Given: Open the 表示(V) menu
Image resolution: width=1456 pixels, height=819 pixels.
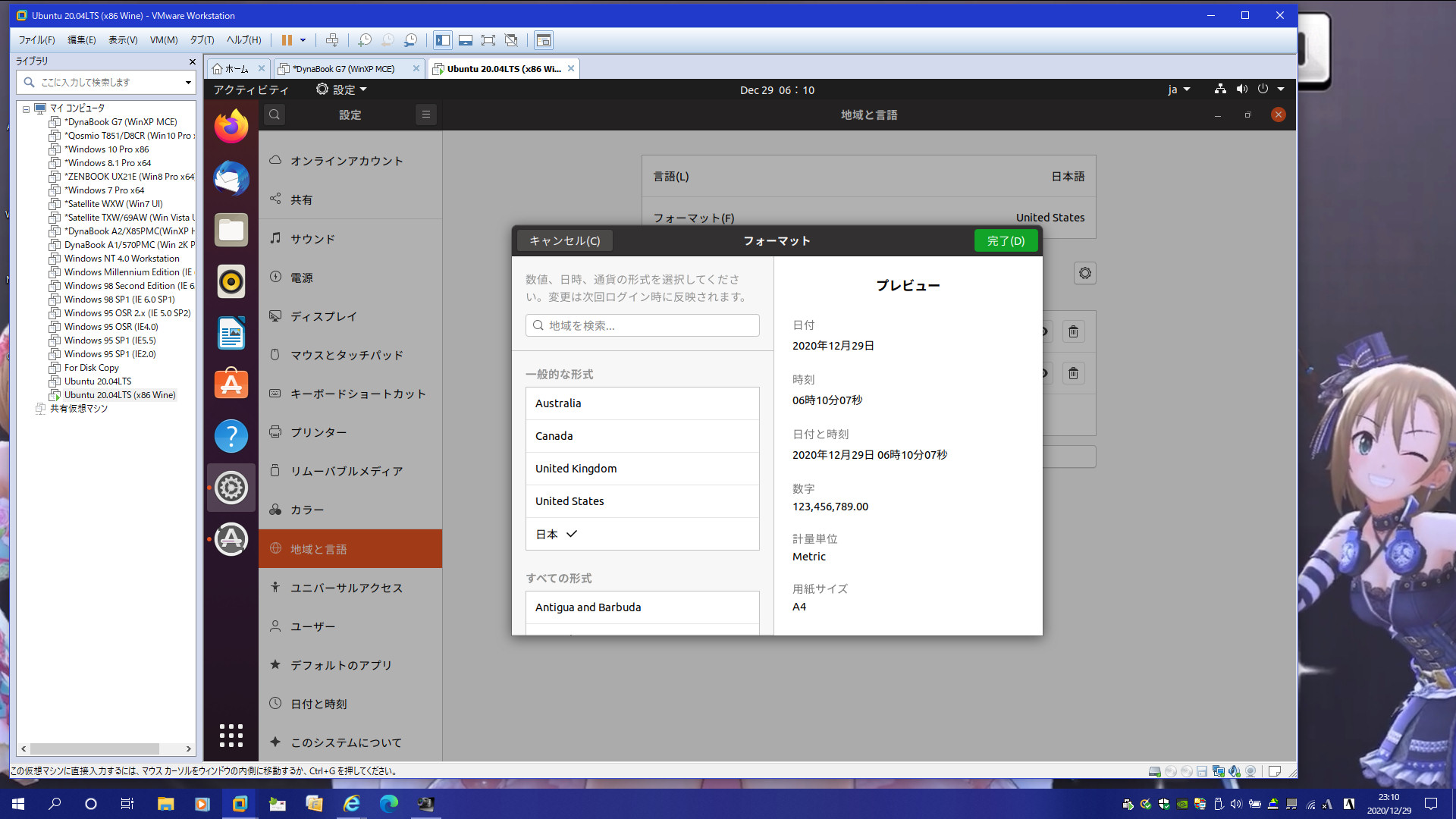Looking at the screenshot, I should coord(123,40).
